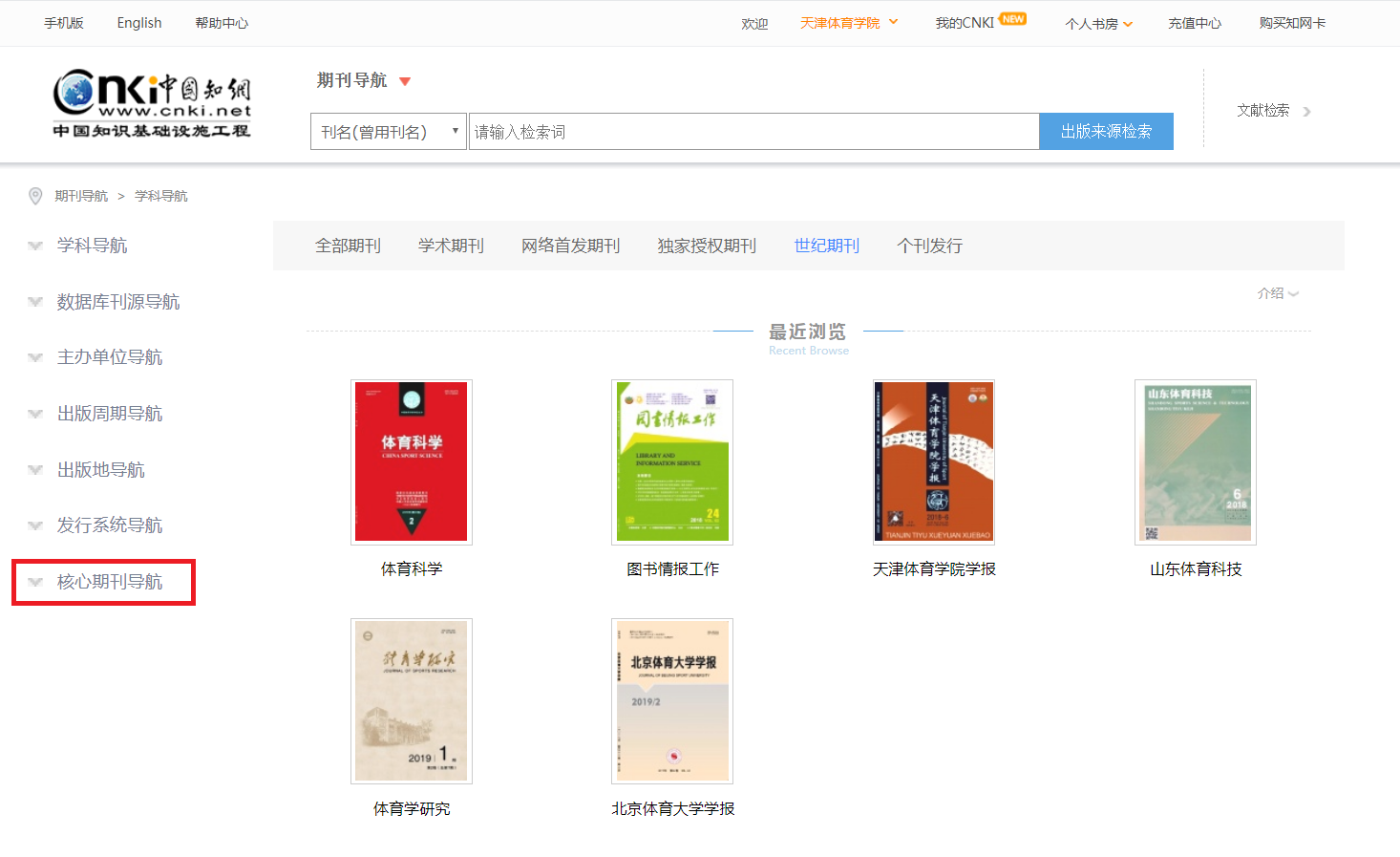Open the 帮助中心 link

222,23
